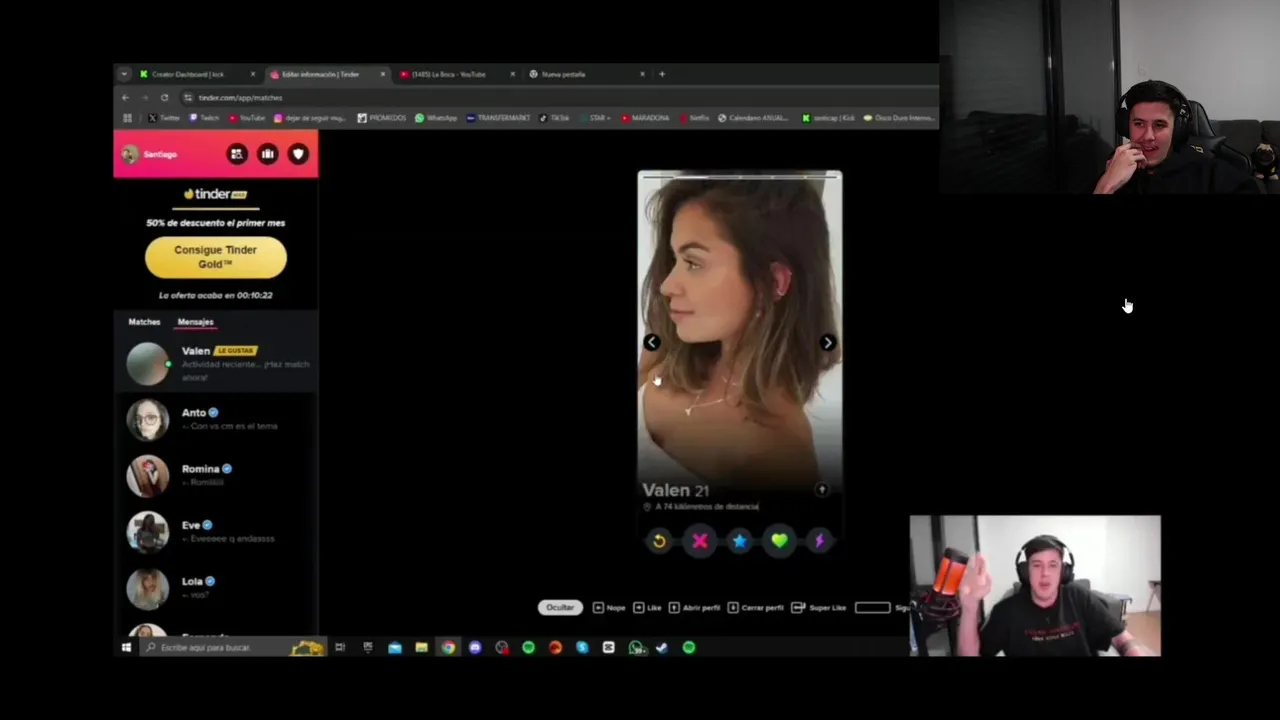The width and height of the screenshot is (1280, 720).
Task: Open the Eve conversation
Action: click(216, 532)
